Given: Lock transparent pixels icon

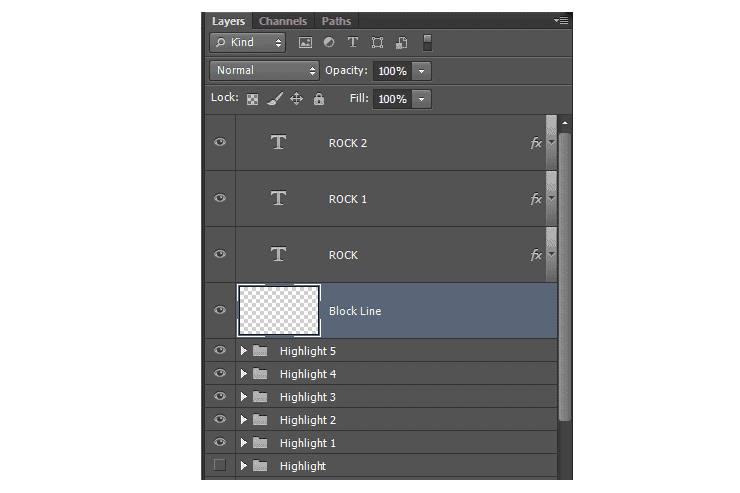Looking at the screenshot, I should tap(252, 99).
